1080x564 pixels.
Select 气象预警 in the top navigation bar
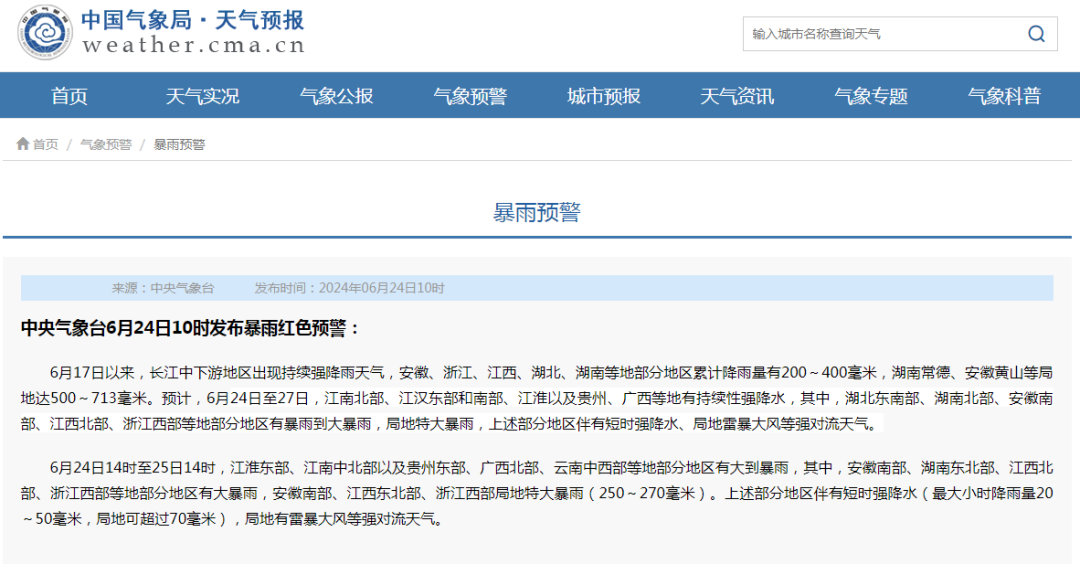(470, 96)
